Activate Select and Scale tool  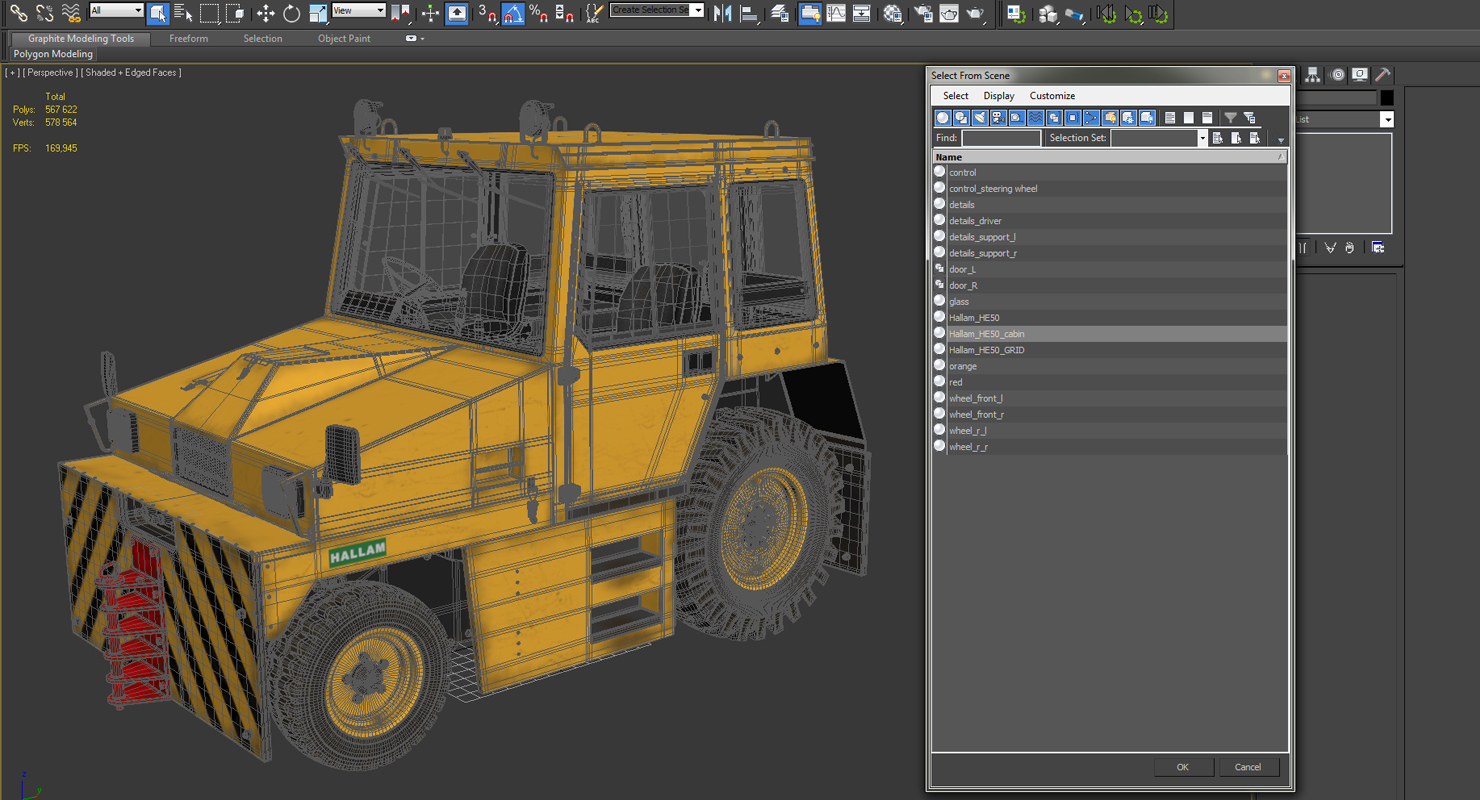pyautogui.click(x=318, y=13)
